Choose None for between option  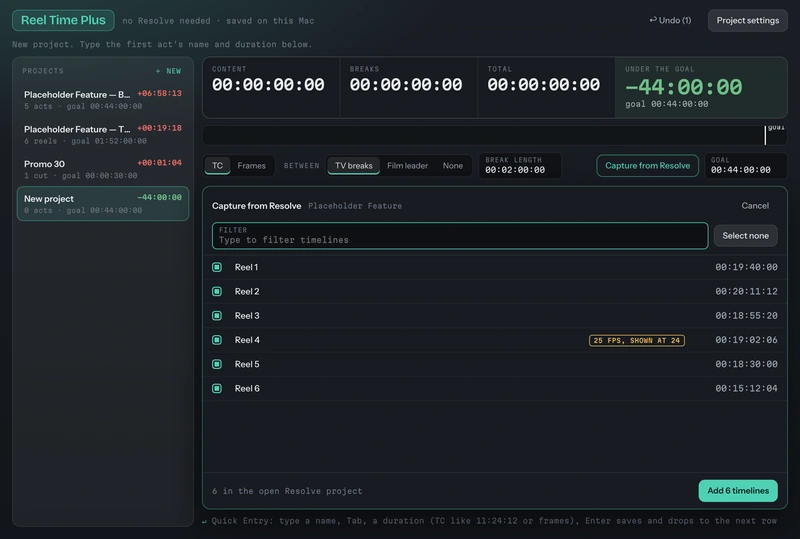(x=453, y=166)
